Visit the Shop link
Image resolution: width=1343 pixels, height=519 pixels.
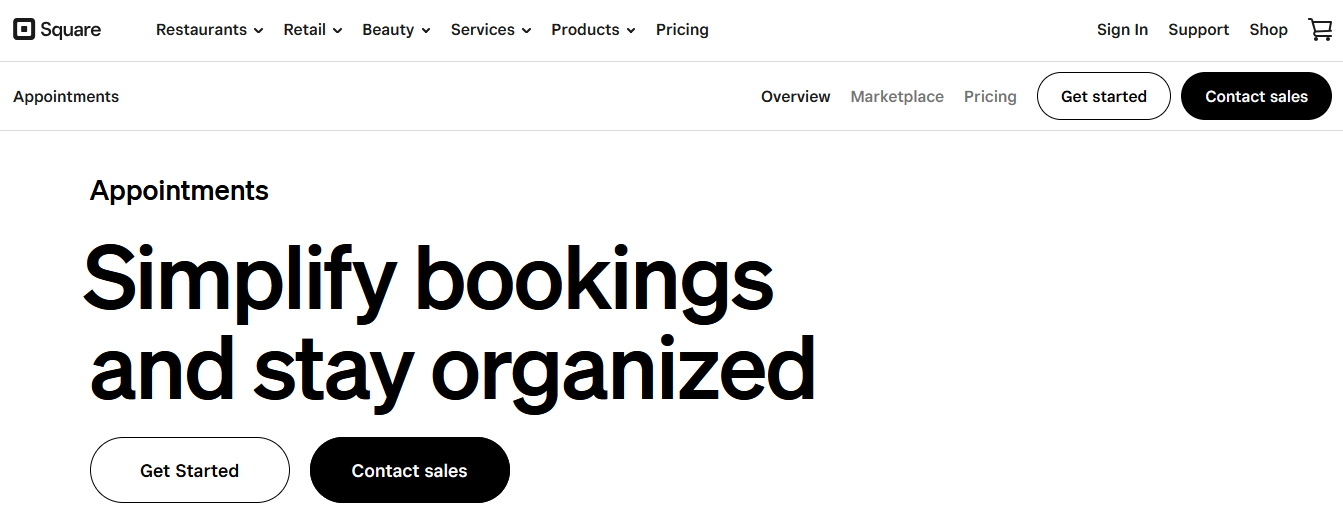1268,30
